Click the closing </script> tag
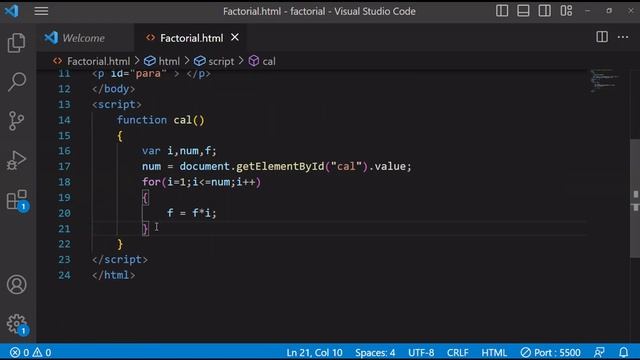640x360 pixels. [120, 260]
